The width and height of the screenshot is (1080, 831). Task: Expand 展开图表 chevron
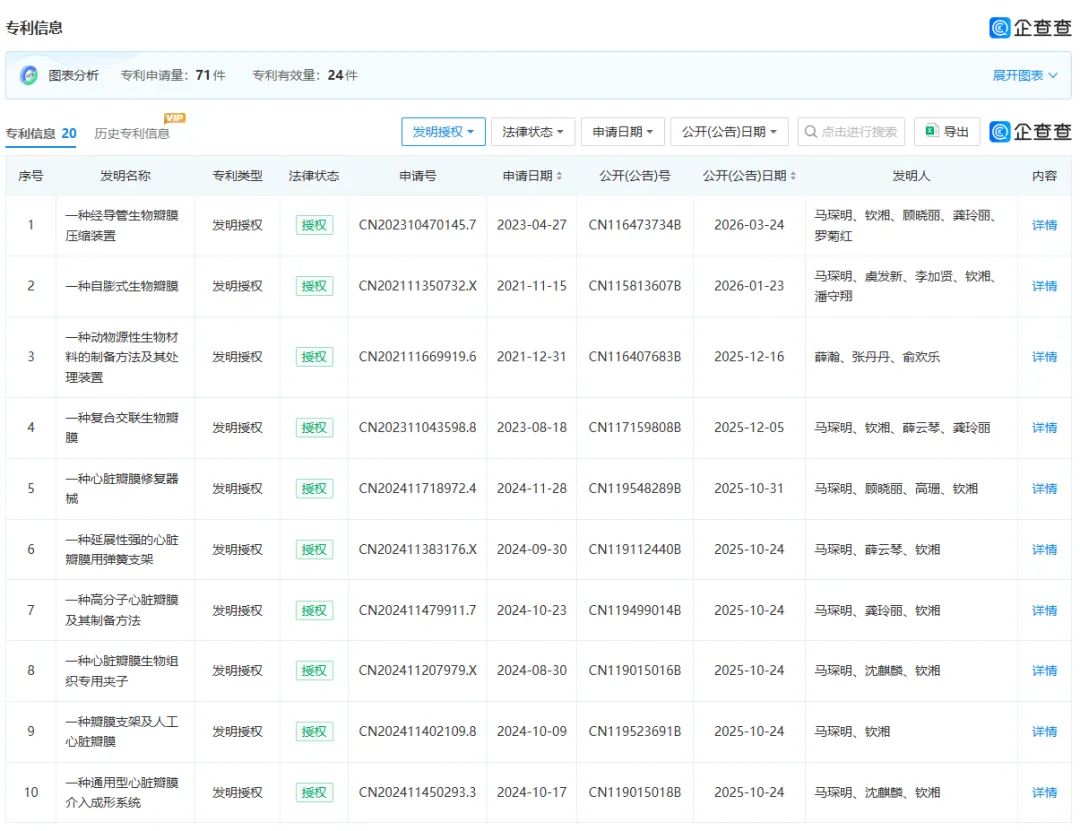point(1053,75)
